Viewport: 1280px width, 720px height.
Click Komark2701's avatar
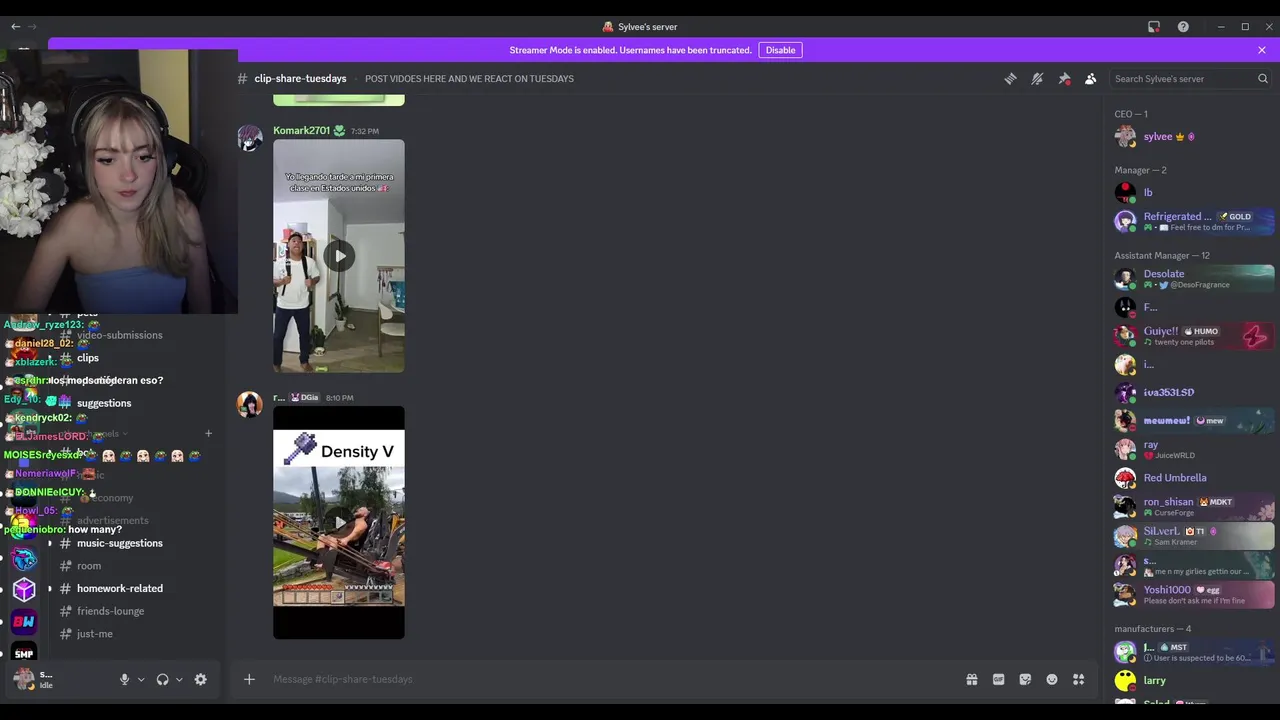pyautogui.click(x=249, y=138)
